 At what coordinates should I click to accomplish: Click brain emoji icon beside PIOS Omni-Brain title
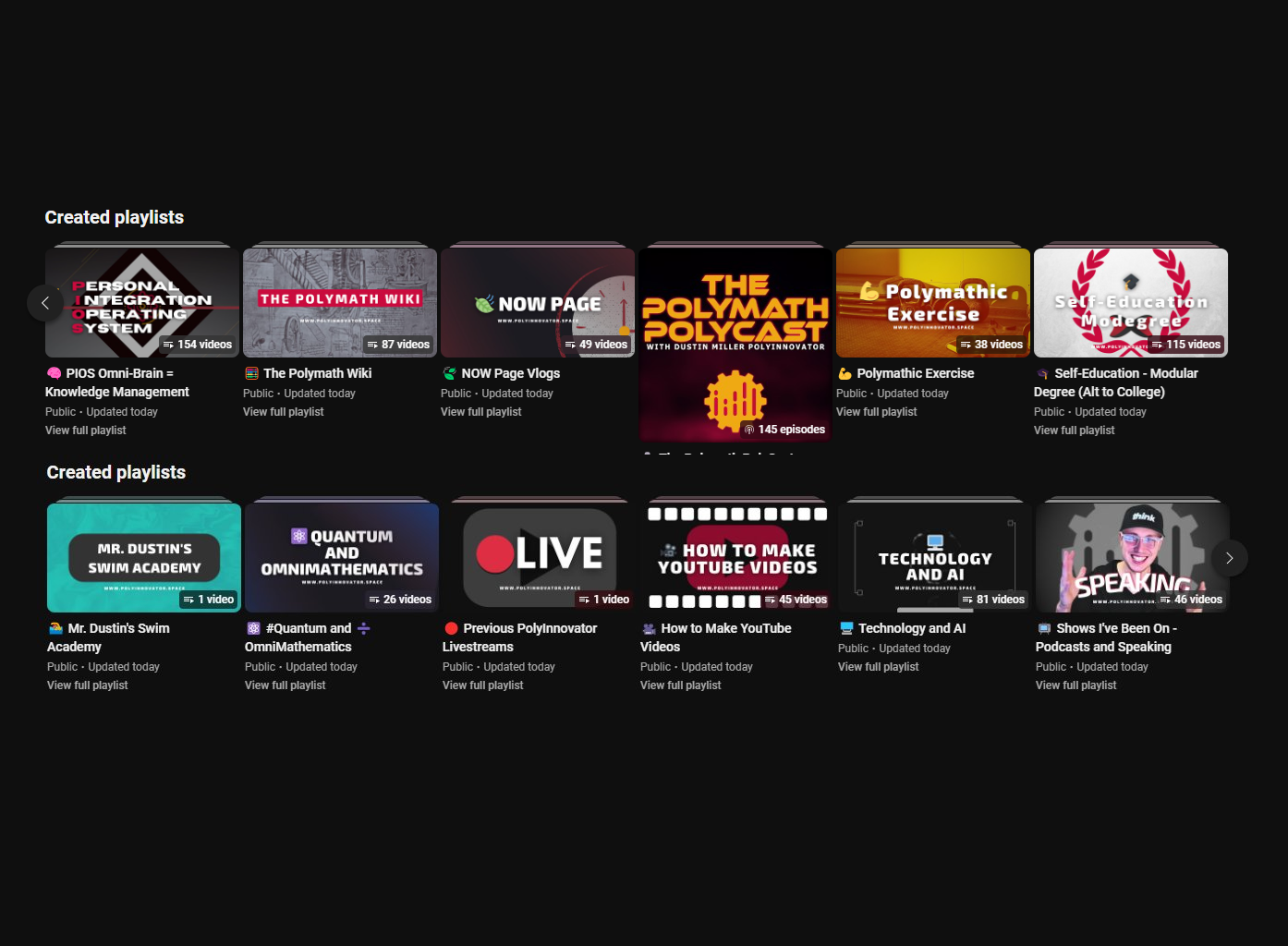(55, 373)
